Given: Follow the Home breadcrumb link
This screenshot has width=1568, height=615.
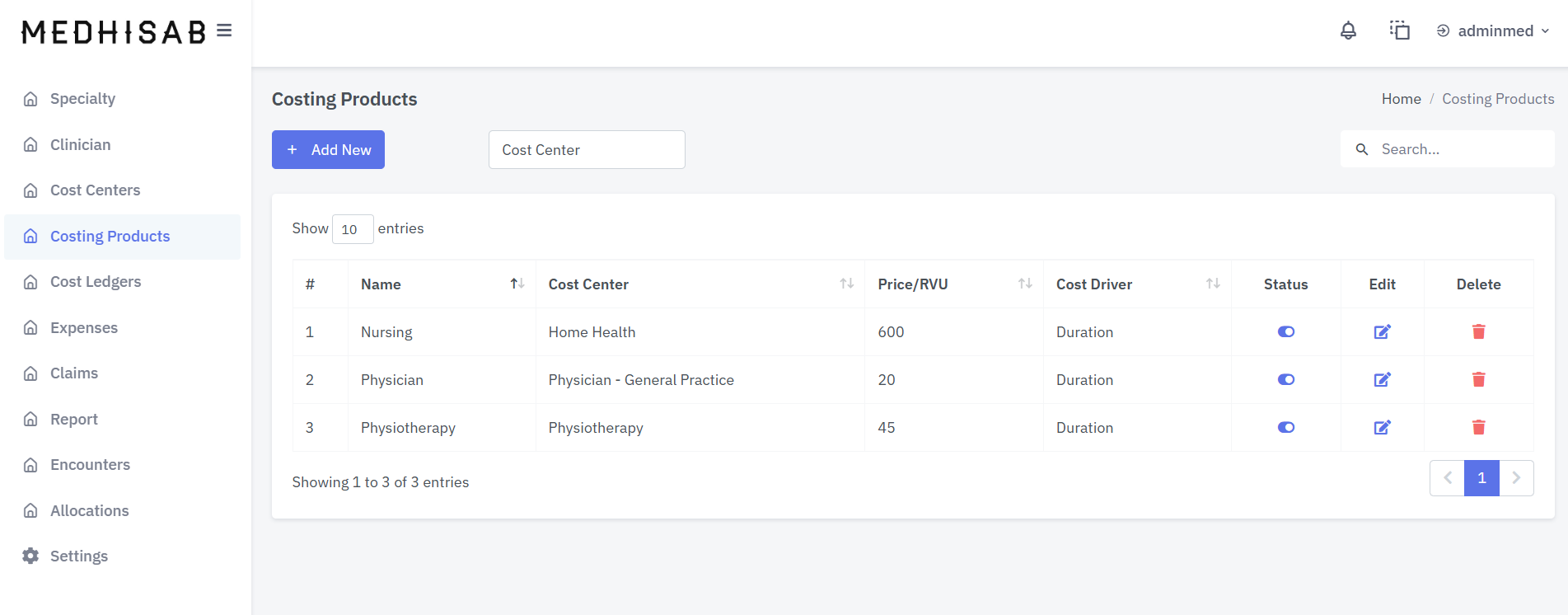Looking at the screenshot, I should pos(1401,99).
